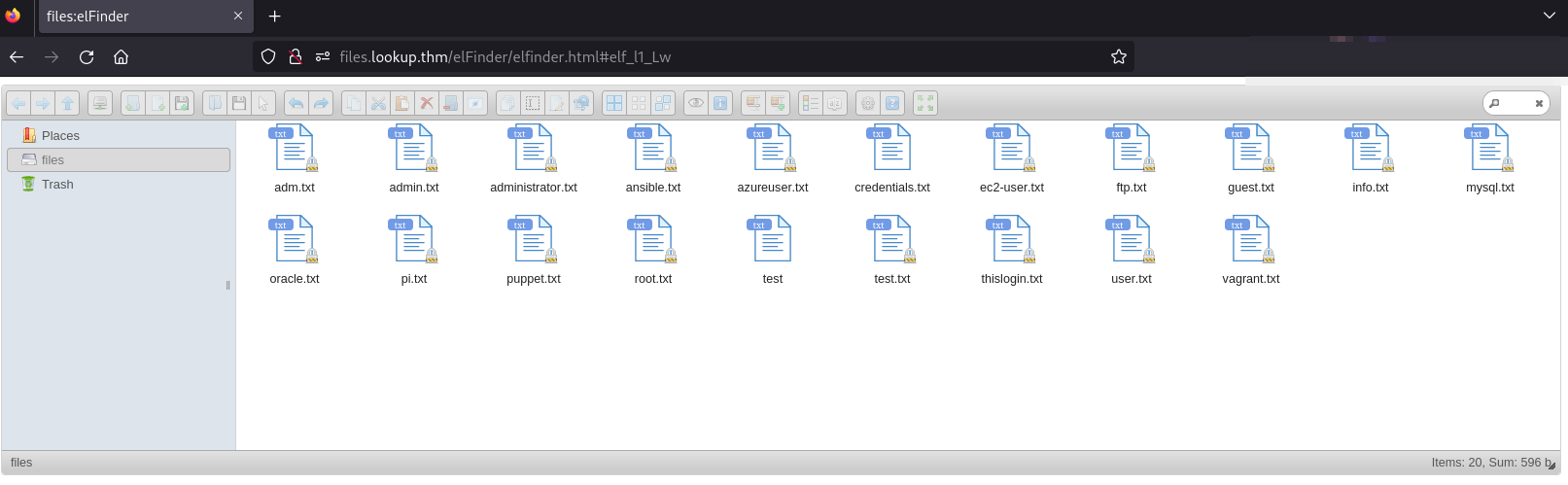Toggle Quick Look preview eye icon
The width and height of the screenshot is (1568, 485).
pyautogui.click(x=696, y=103)
